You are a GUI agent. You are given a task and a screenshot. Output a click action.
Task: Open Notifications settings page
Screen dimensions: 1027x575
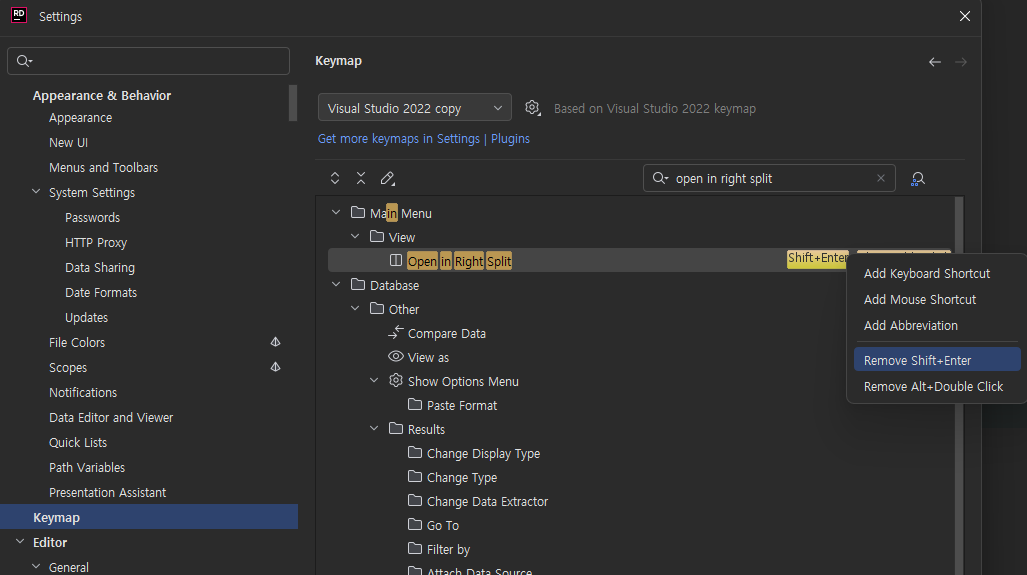tap(83, 392)
